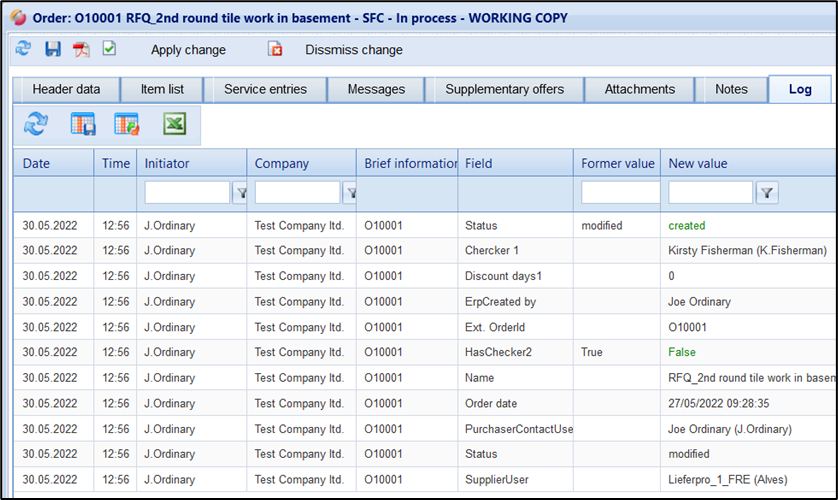The width and height of the screenshot is (838, 500).
Task: Click the green checkmark Apply change icon
Action: [109, 48]
